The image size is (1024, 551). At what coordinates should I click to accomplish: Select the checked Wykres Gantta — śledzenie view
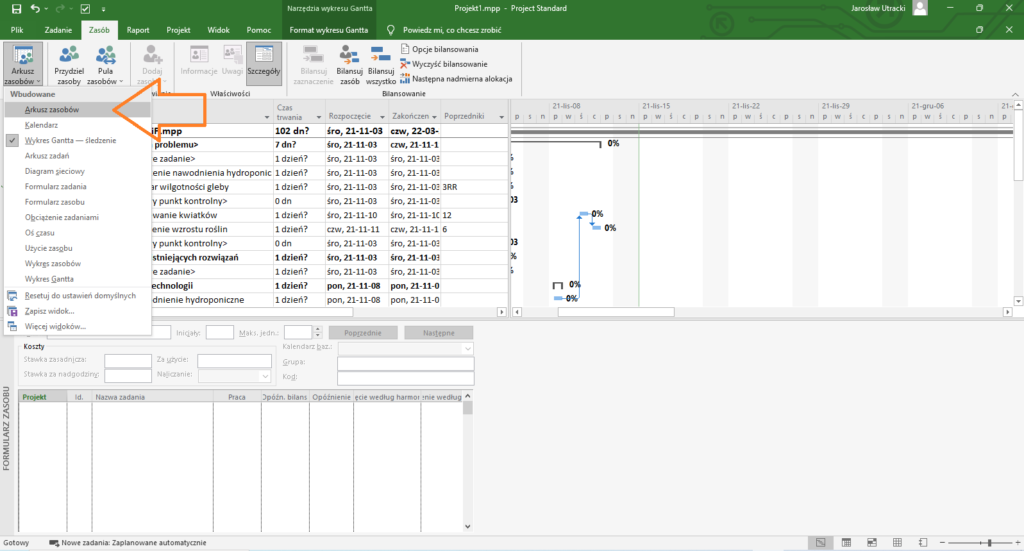coord(68,141)
